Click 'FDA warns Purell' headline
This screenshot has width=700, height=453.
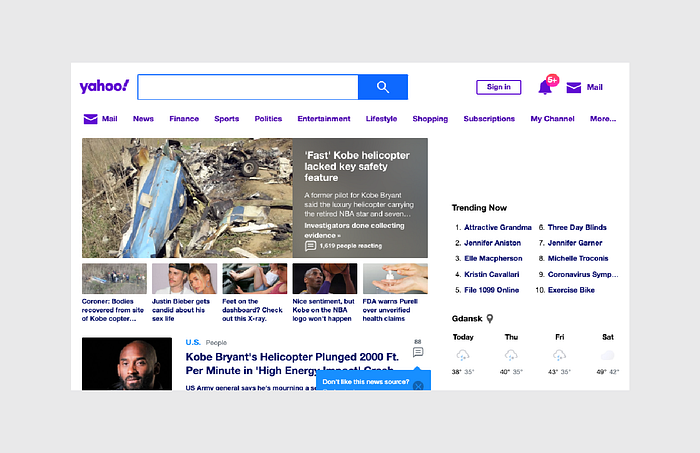click(390, 310)
